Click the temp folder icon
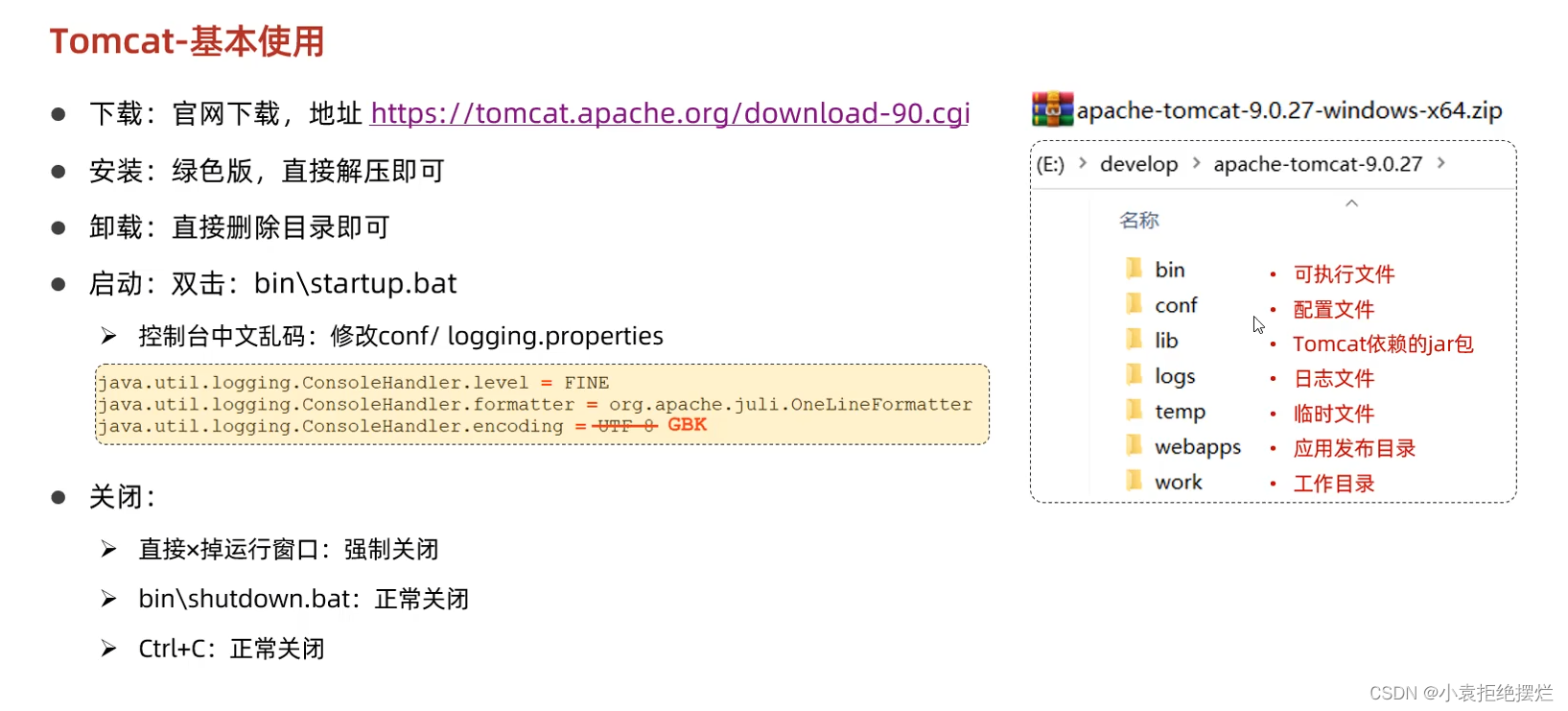The width and height of the screenshot is (1568, 711). click(x=1135, y=410)
